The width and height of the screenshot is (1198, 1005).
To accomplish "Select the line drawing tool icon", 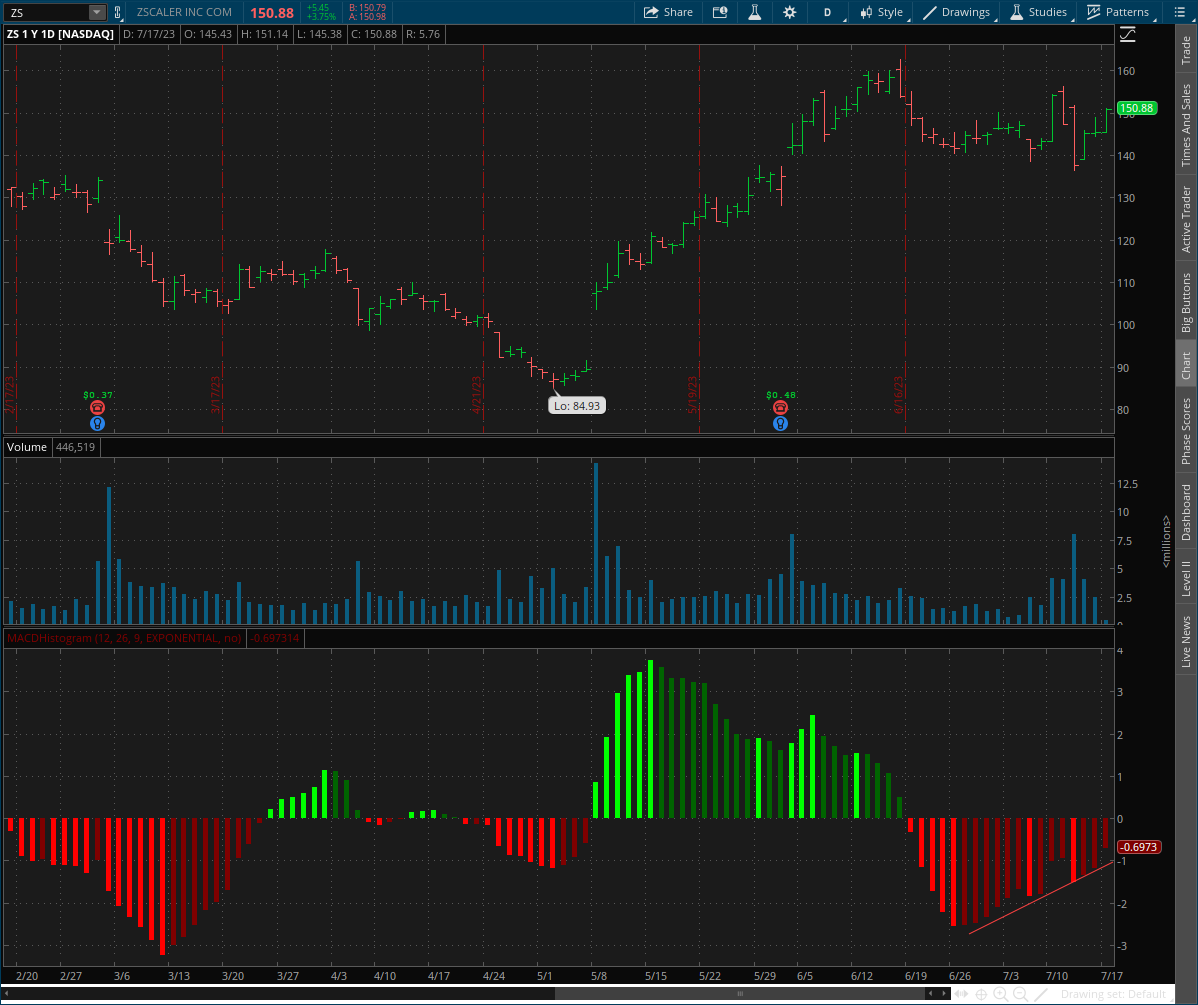I will pos(1040,994).
